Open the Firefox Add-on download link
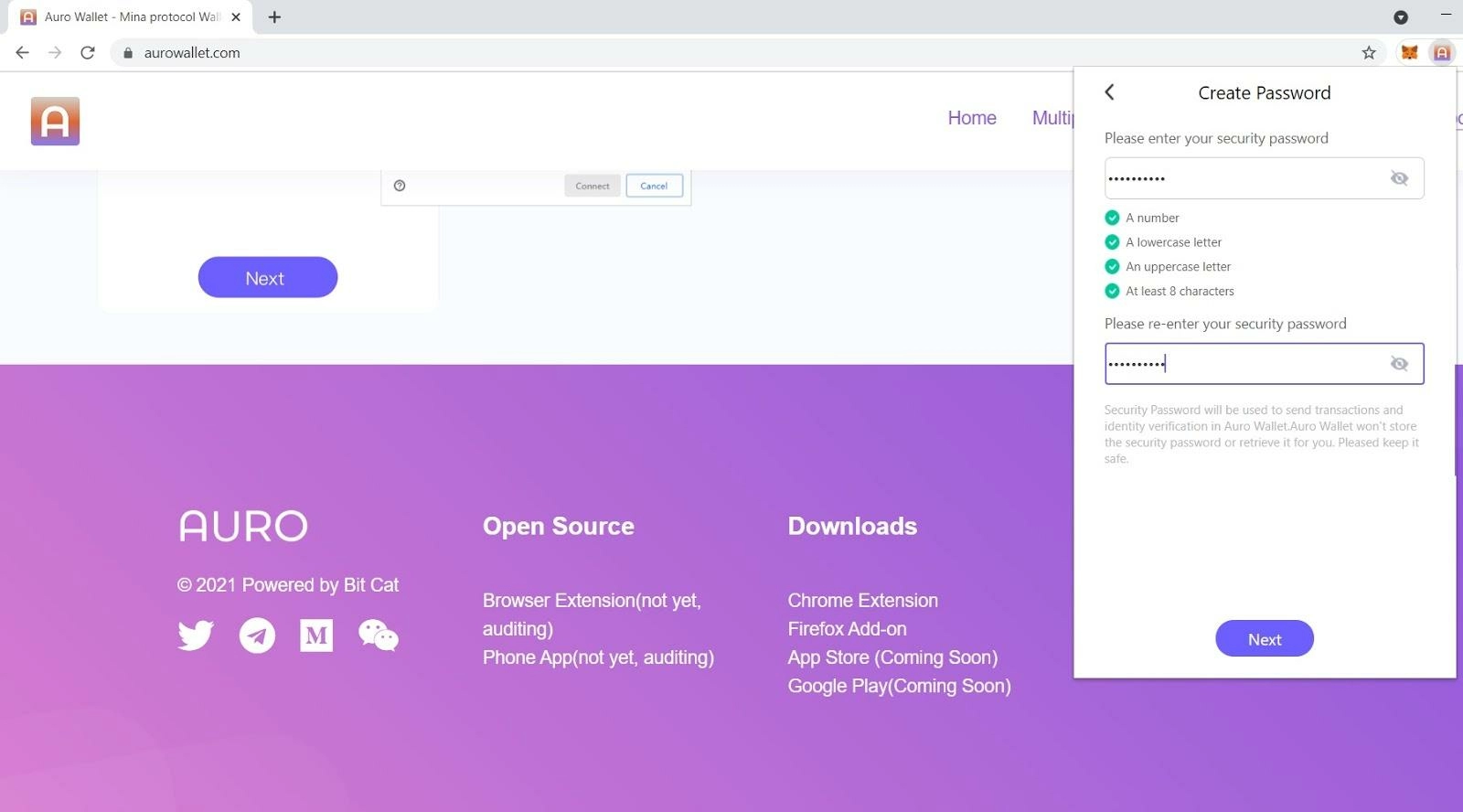This screenshot has width=1463, height=812. point(848,629)
